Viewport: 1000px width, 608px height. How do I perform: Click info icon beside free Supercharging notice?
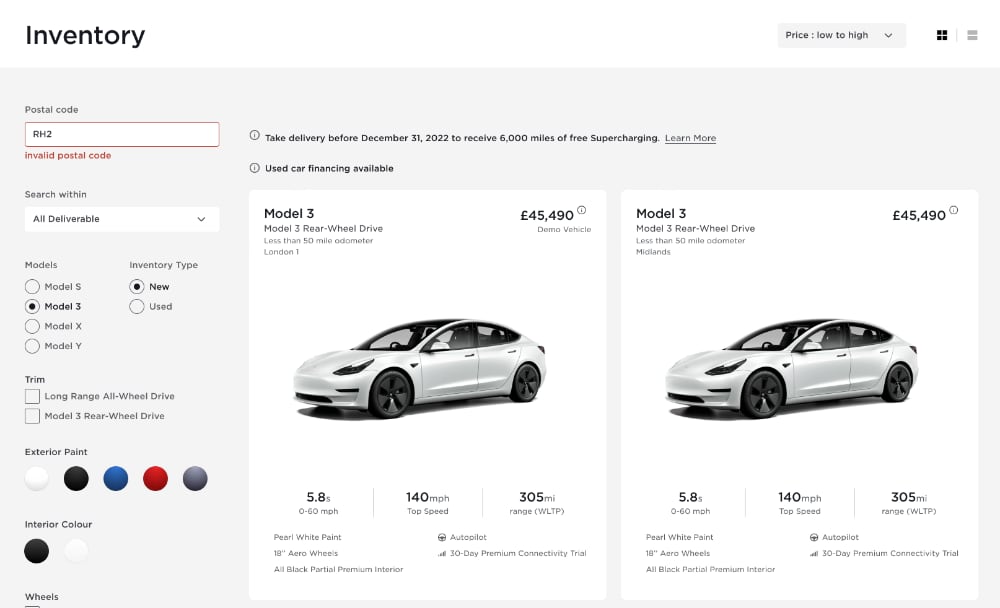click(x=254, y=135)
